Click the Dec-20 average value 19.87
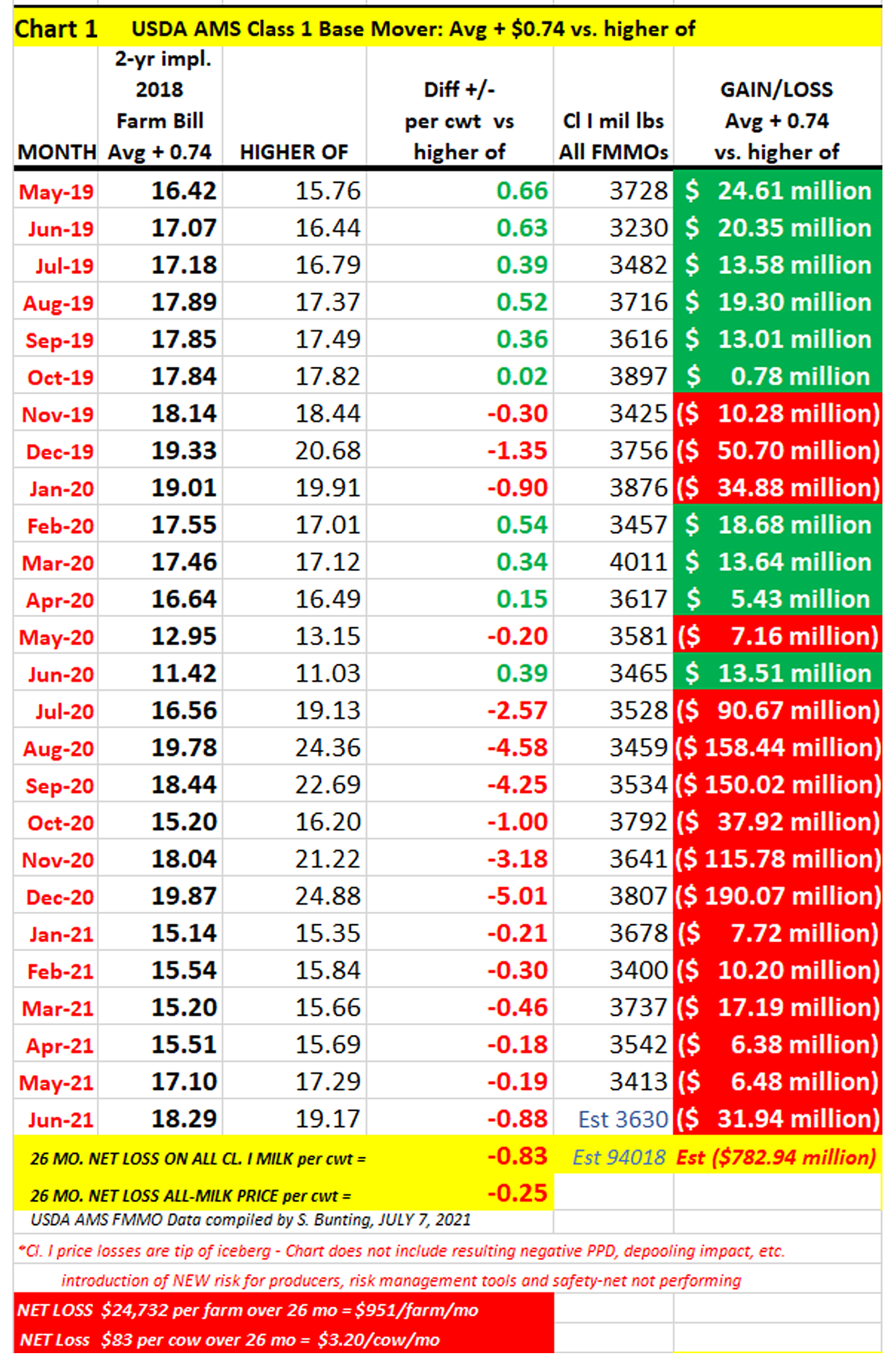Image resolution: width=896 pixels, height=1365 pixels. (183, 896)
